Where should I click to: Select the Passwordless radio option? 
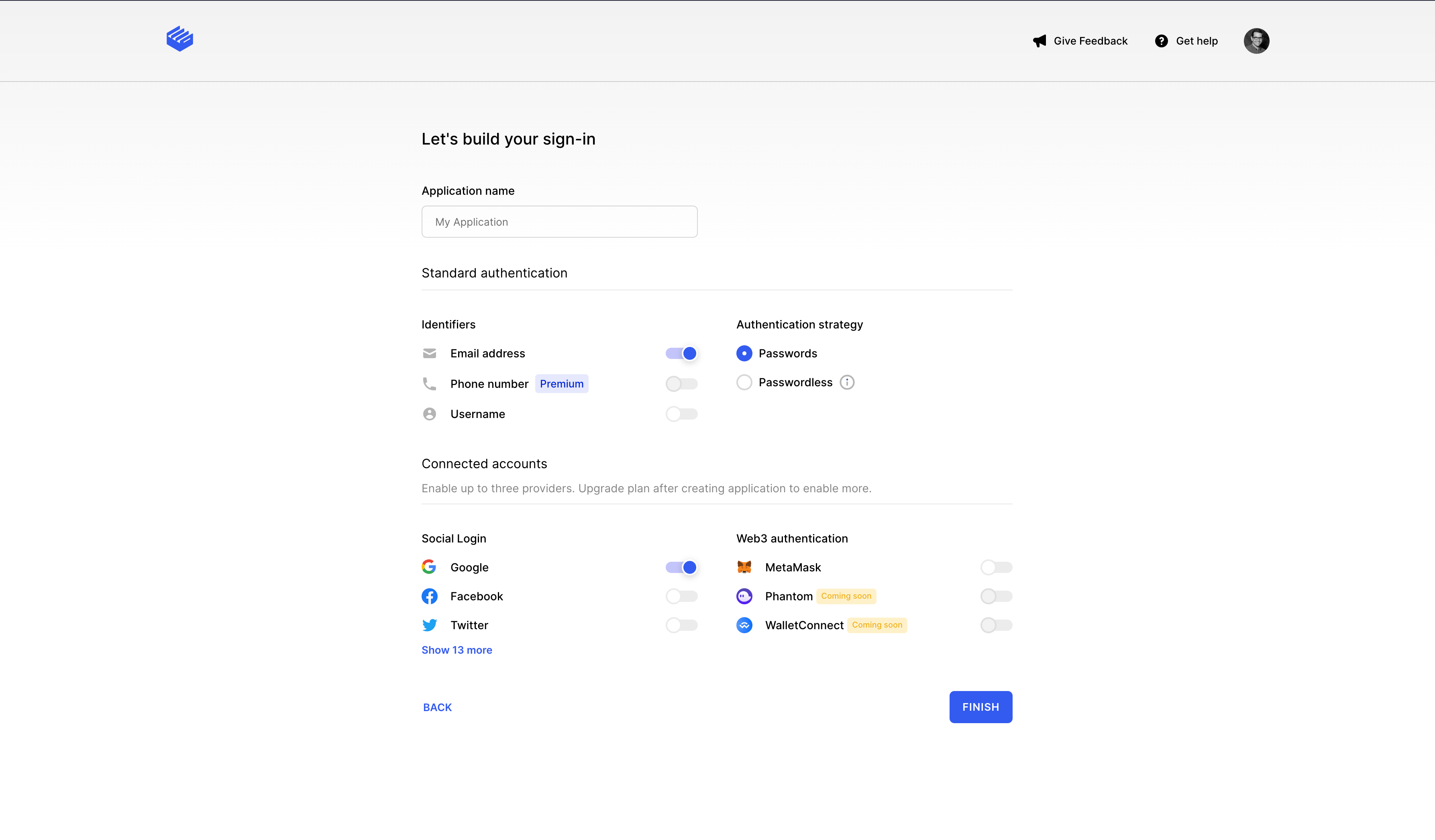click(744, 382)
